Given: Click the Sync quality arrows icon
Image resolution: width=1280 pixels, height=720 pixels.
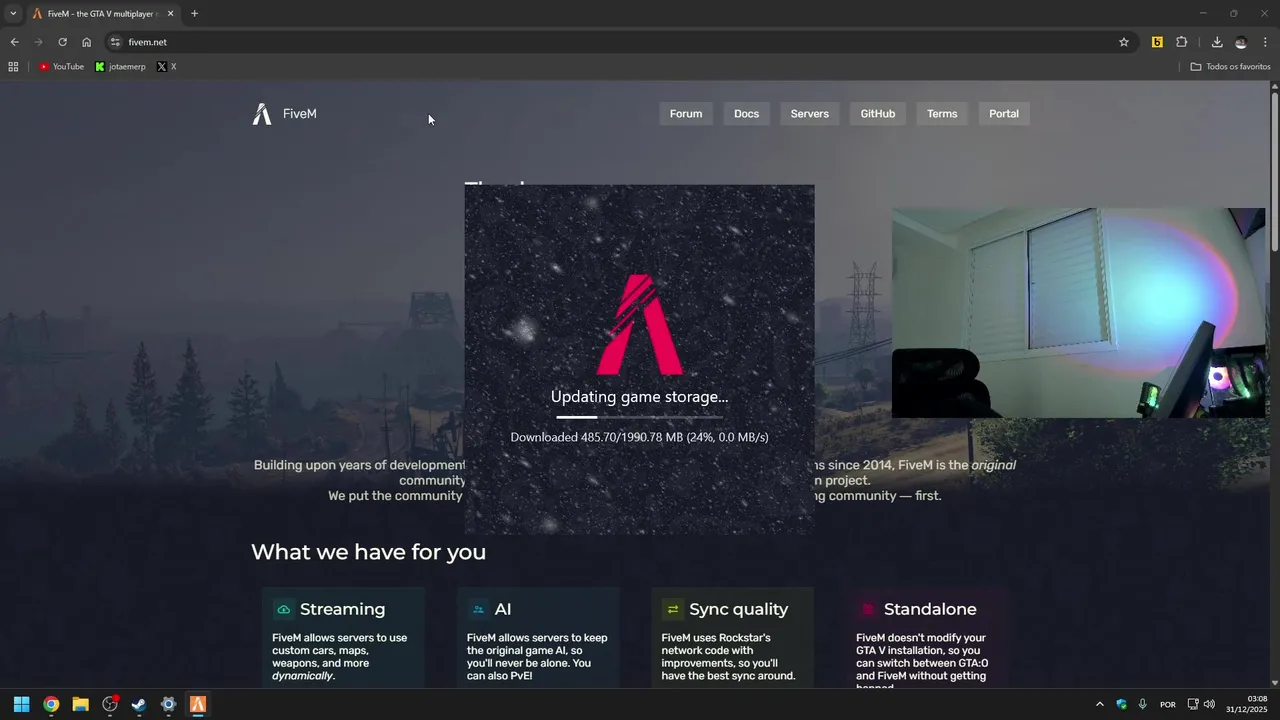Looking at the screenshot, I should (x=673, y=609).
